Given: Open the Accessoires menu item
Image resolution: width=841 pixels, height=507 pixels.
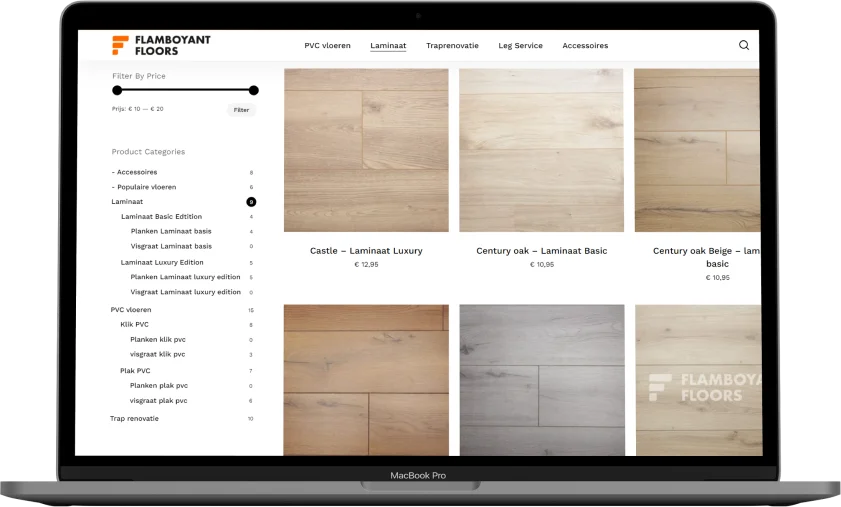Looking at the screenshot, I should tap(585, 46).
